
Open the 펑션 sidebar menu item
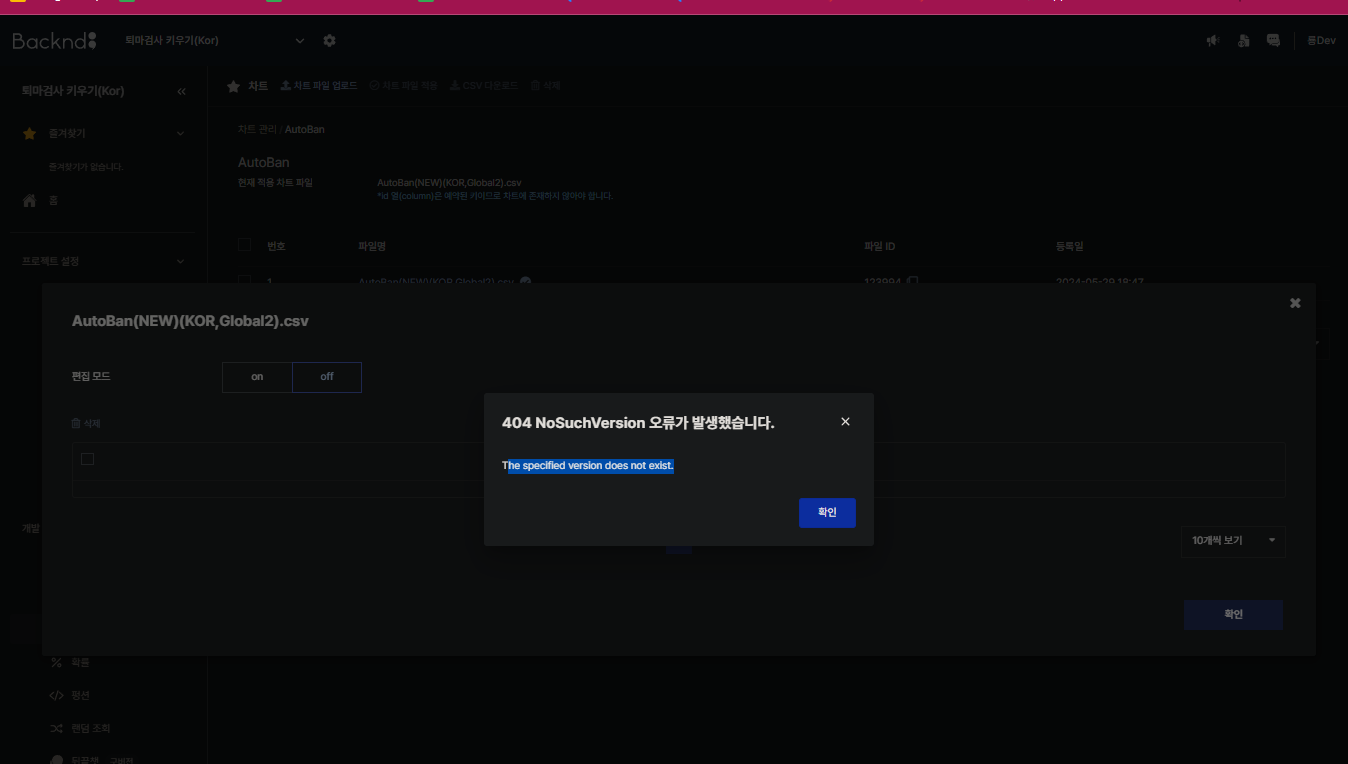pyautogui.click(x=82, y=695)
